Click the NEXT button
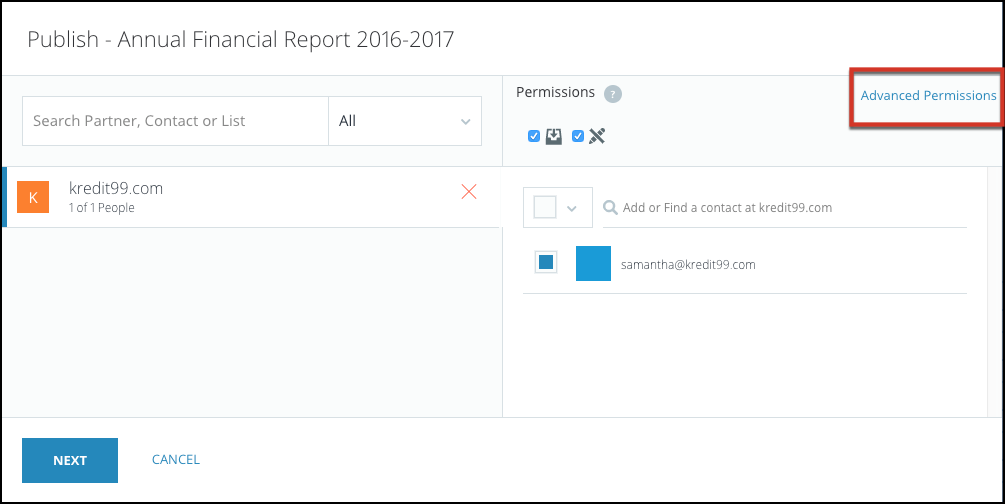 tap(70, 460)
